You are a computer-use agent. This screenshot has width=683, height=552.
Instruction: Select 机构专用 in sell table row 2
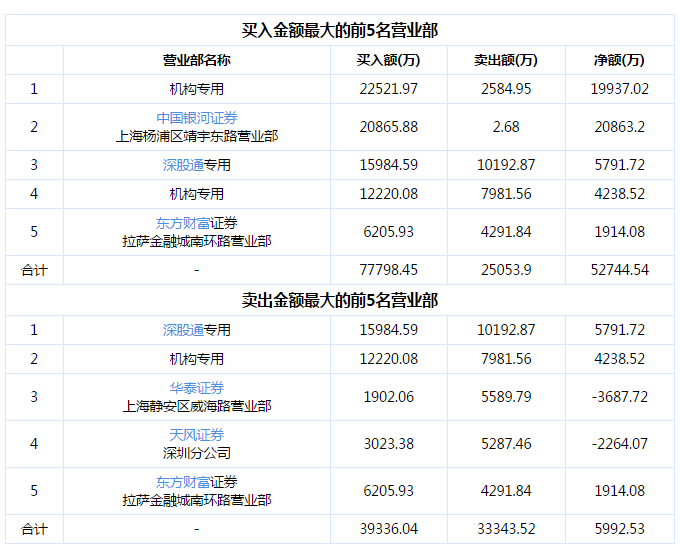pyautogui.click(x=197, y=359)
